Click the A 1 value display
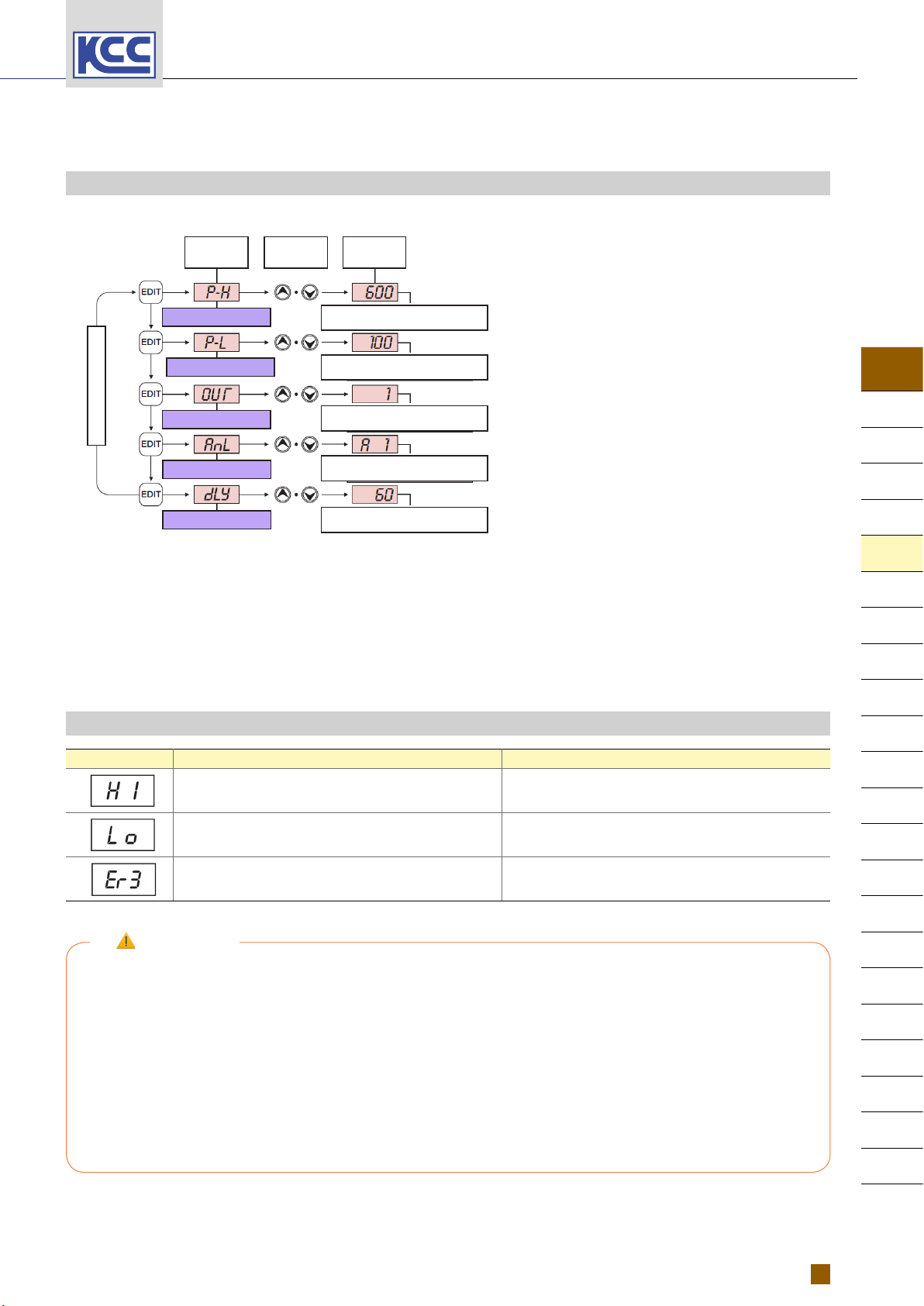Viewport: 924px width, 1306px height. [x=375, y=444]
